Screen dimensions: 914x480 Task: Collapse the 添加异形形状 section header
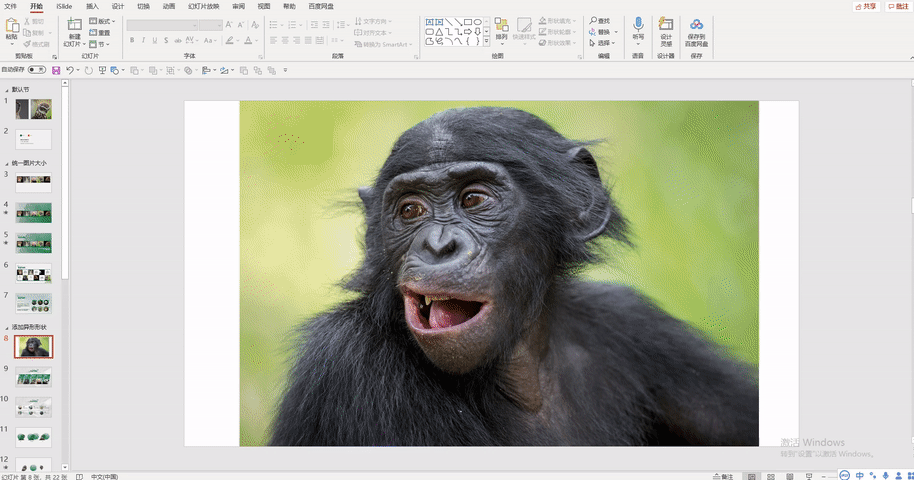coord(7,327)
